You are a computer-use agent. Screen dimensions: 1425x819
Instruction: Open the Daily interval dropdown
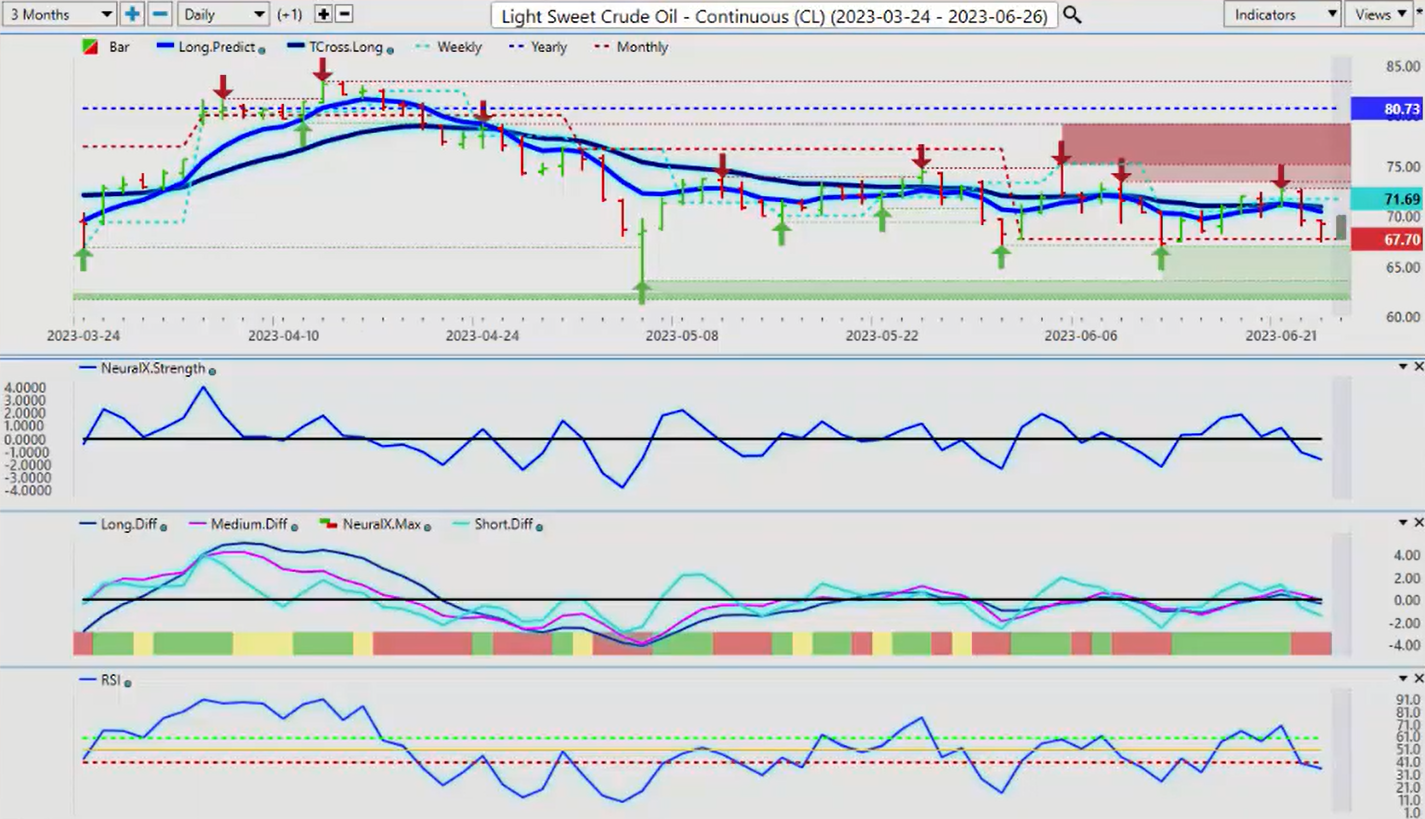pyautogui.click(x=222, y=14)
